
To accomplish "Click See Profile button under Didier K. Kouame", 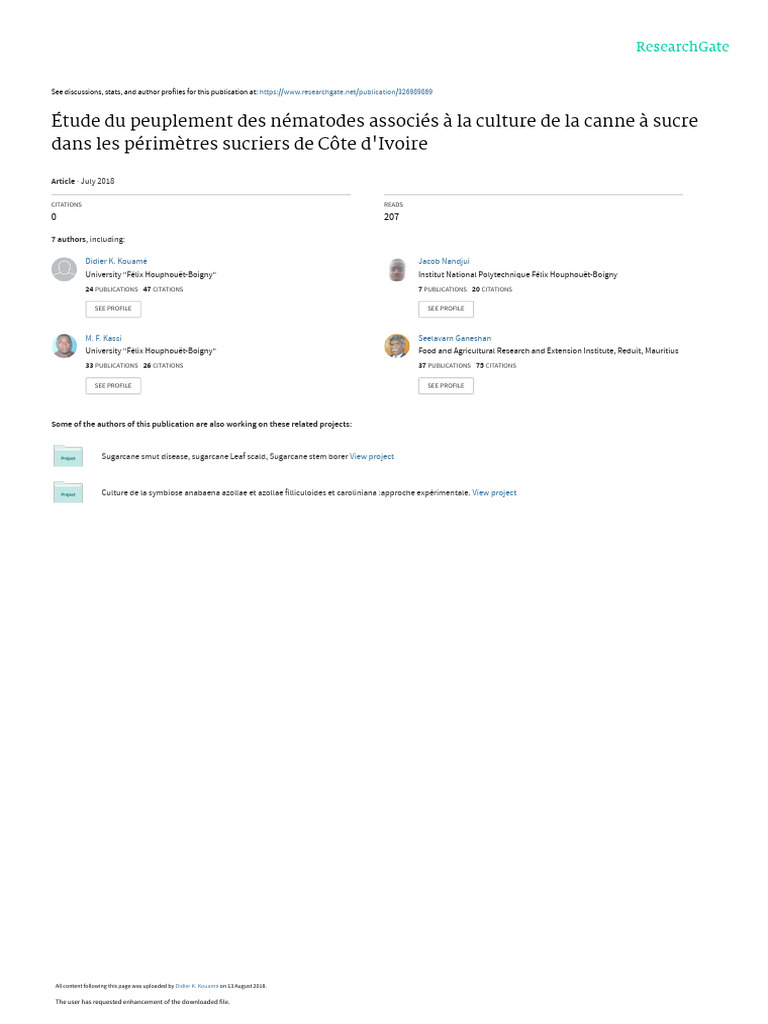I will [x=113, y=309].
